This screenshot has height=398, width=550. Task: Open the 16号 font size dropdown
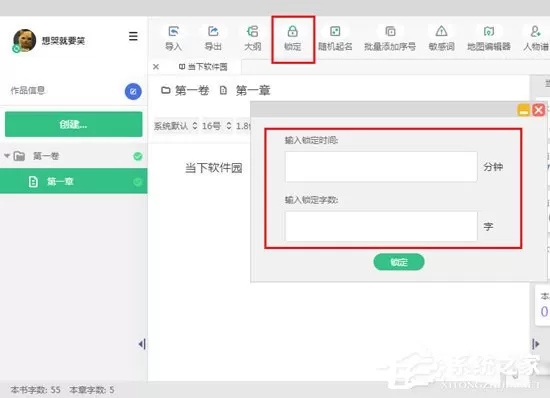[217, 126]
